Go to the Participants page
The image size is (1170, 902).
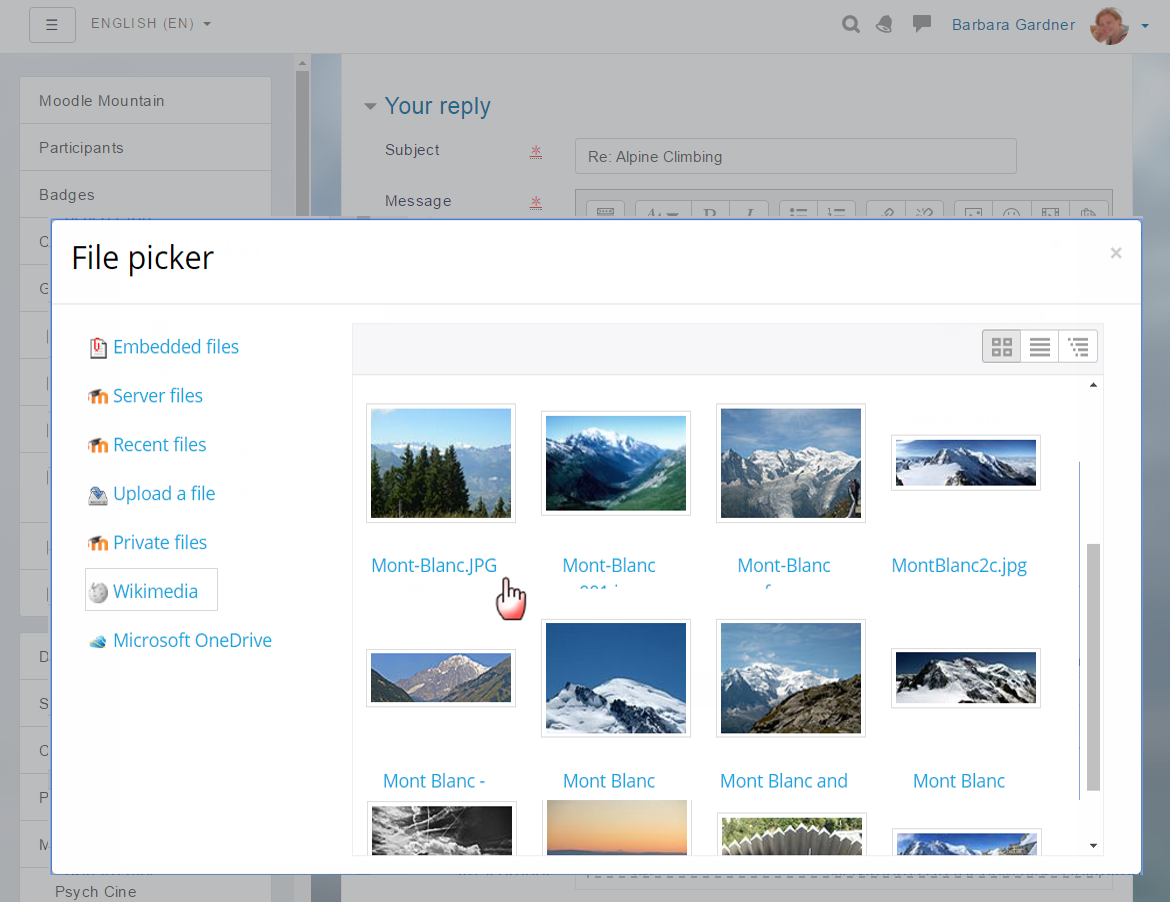click(84, 147)
